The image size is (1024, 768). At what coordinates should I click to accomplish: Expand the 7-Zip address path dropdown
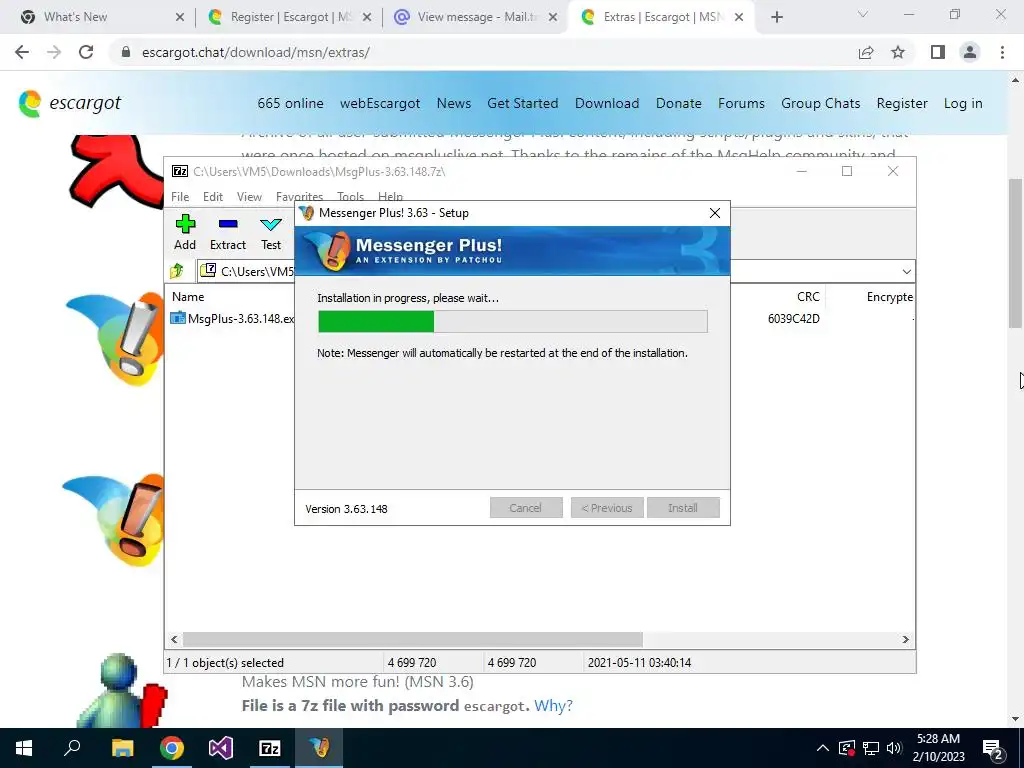click(906, 271)
